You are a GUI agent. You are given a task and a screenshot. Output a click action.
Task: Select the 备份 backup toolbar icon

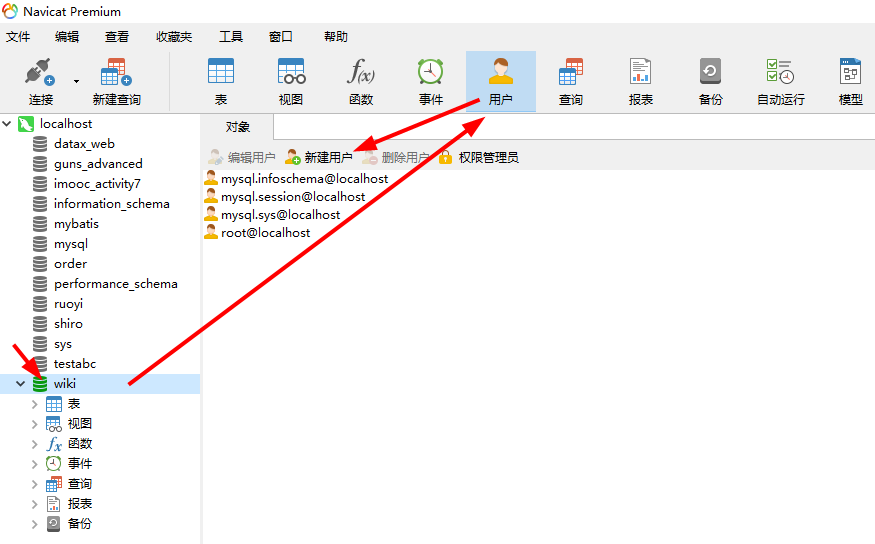(710, 82)
